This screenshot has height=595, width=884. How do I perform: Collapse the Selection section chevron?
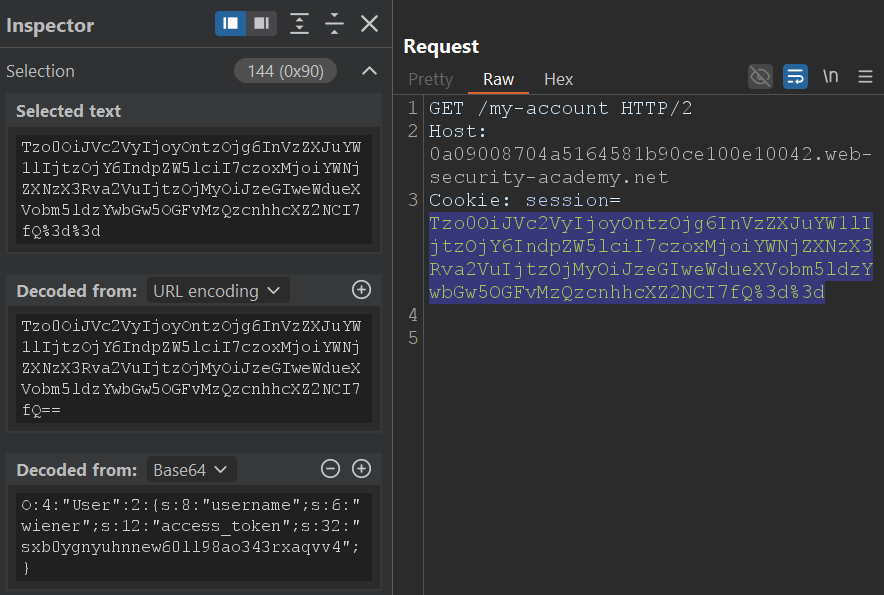click(x=369, y=71)
